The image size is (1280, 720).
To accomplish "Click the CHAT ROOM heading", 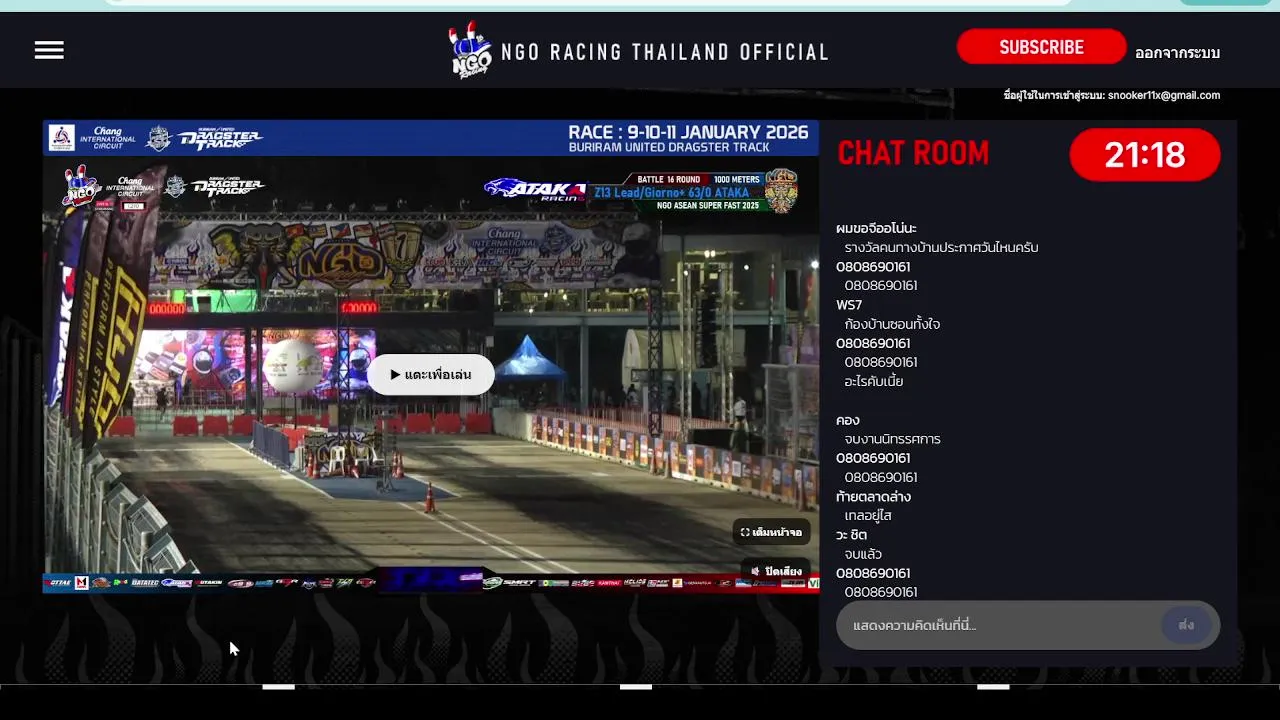I will point(913,153).
